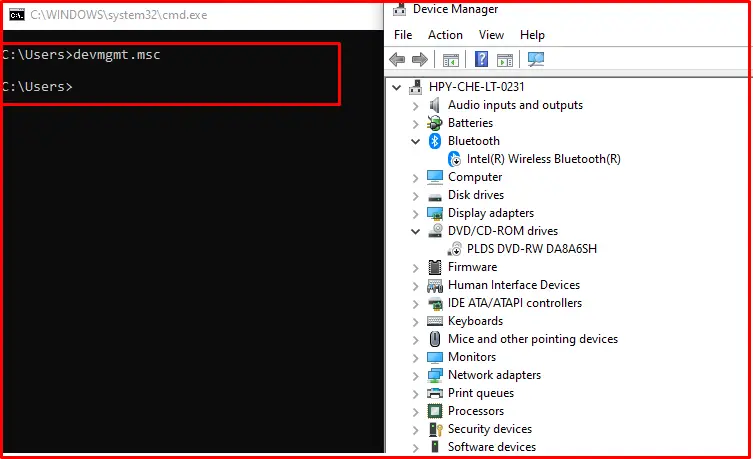Expand the IDE ATA/ATAPI controllers category
Screen dimensions: 753x459
[x=415, y=304]
